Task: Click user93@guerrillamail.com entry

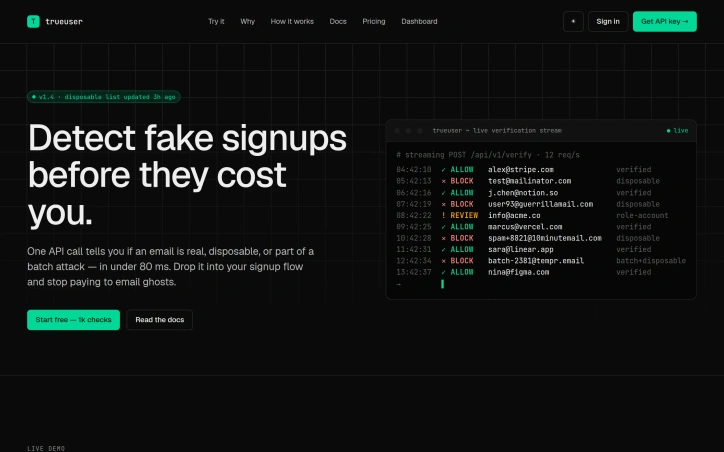Action: 540,204
